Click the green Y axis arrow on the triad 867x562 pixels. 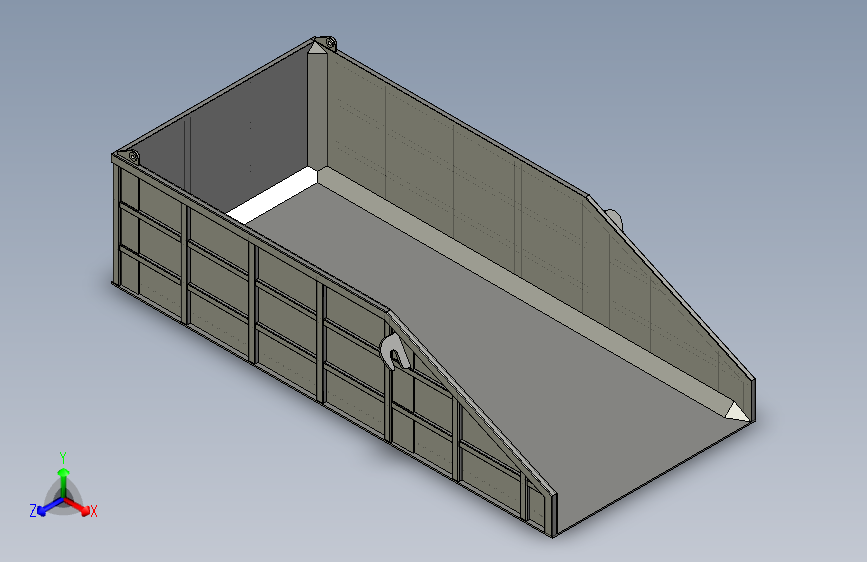click(64, 481)
